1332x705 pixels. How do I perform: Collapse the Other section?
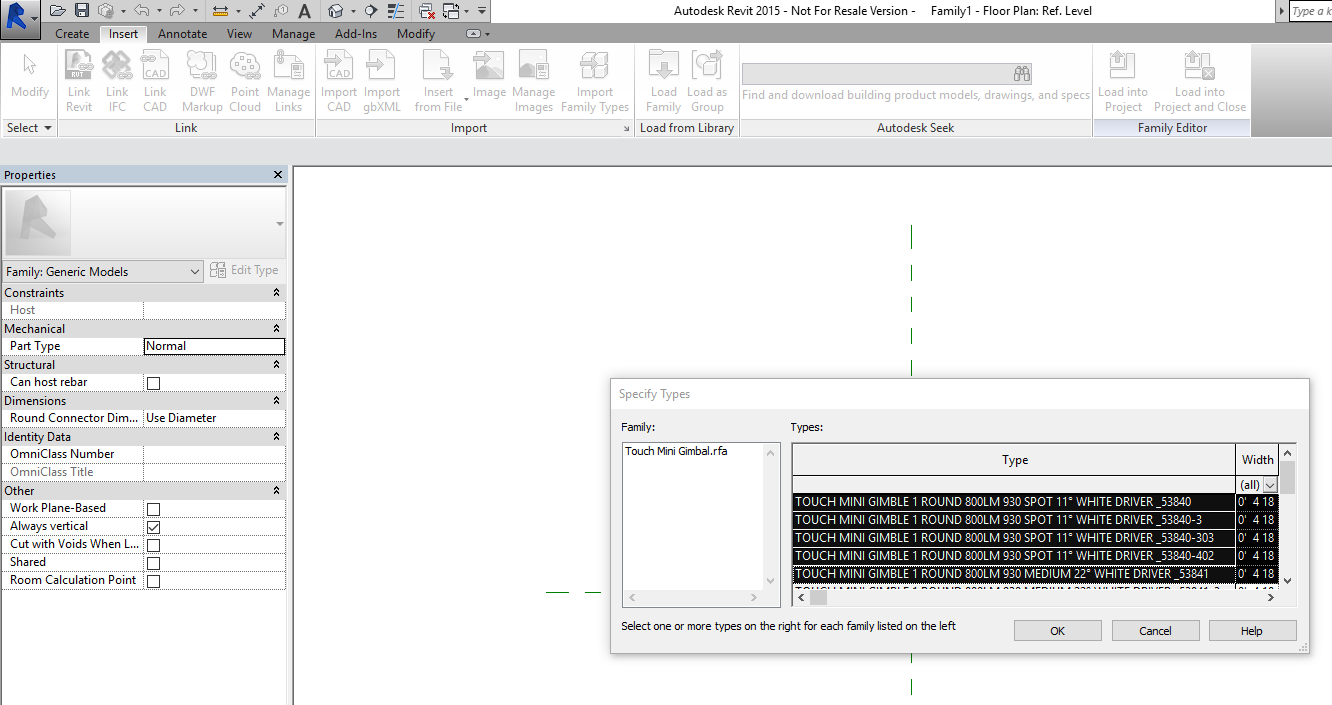point(276,491)
